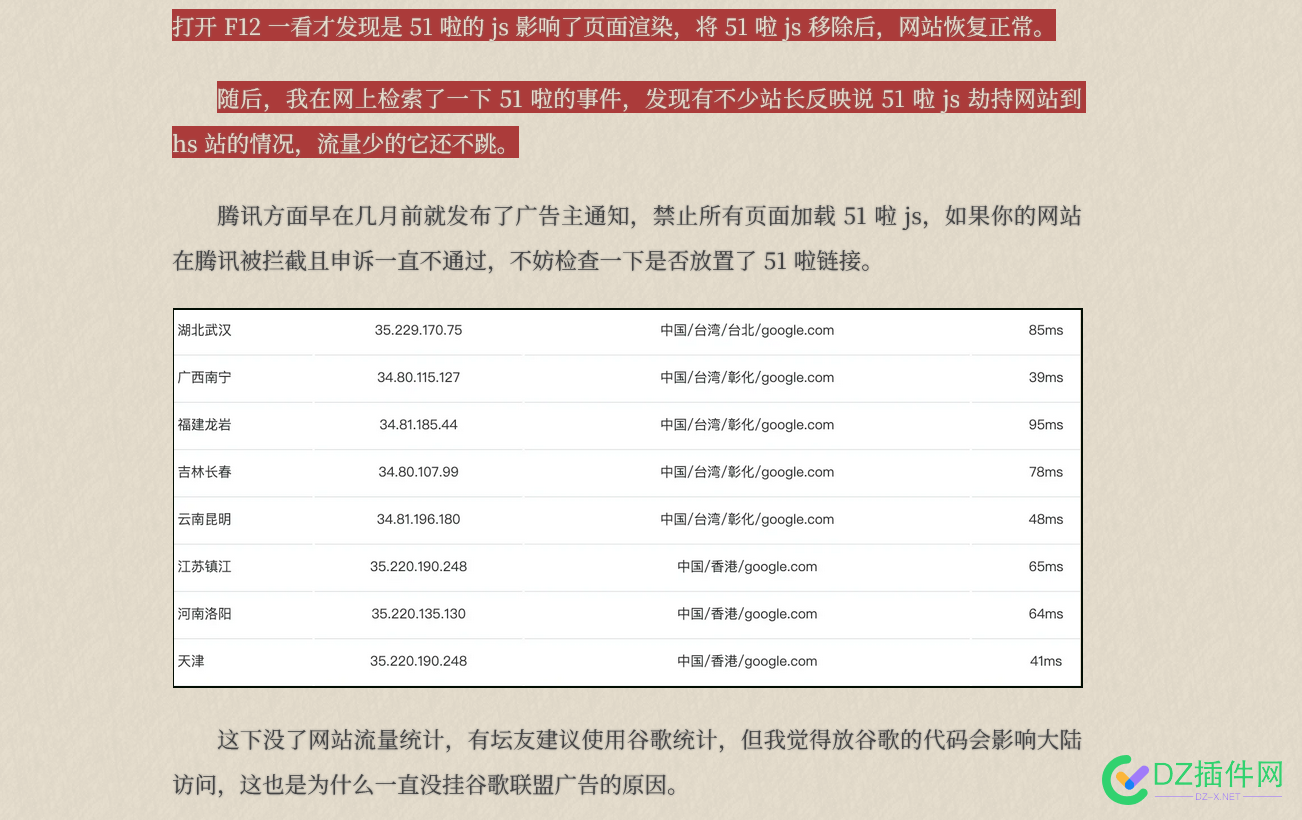Click the 江苏镇江 table cell
This screenshot has height=820, width=1302.
pos(205,566)
